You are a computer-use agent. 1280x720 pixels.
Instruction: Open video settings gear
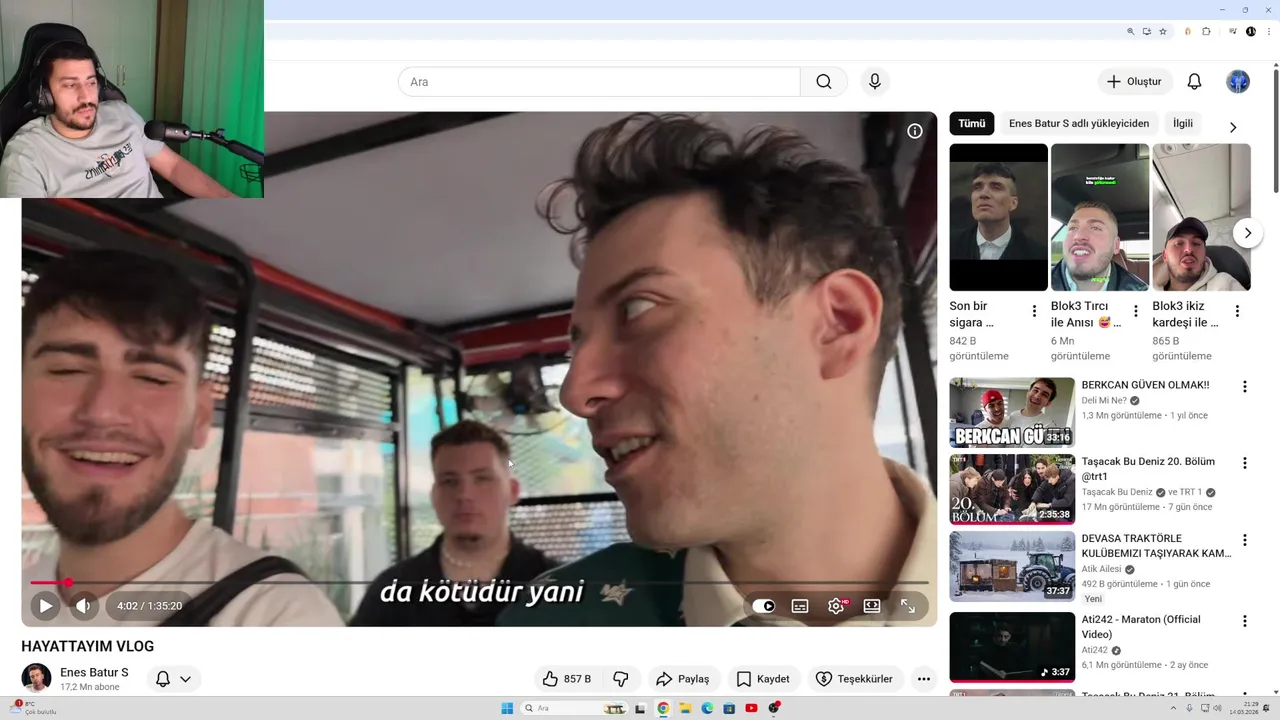(x=836, y=606)
